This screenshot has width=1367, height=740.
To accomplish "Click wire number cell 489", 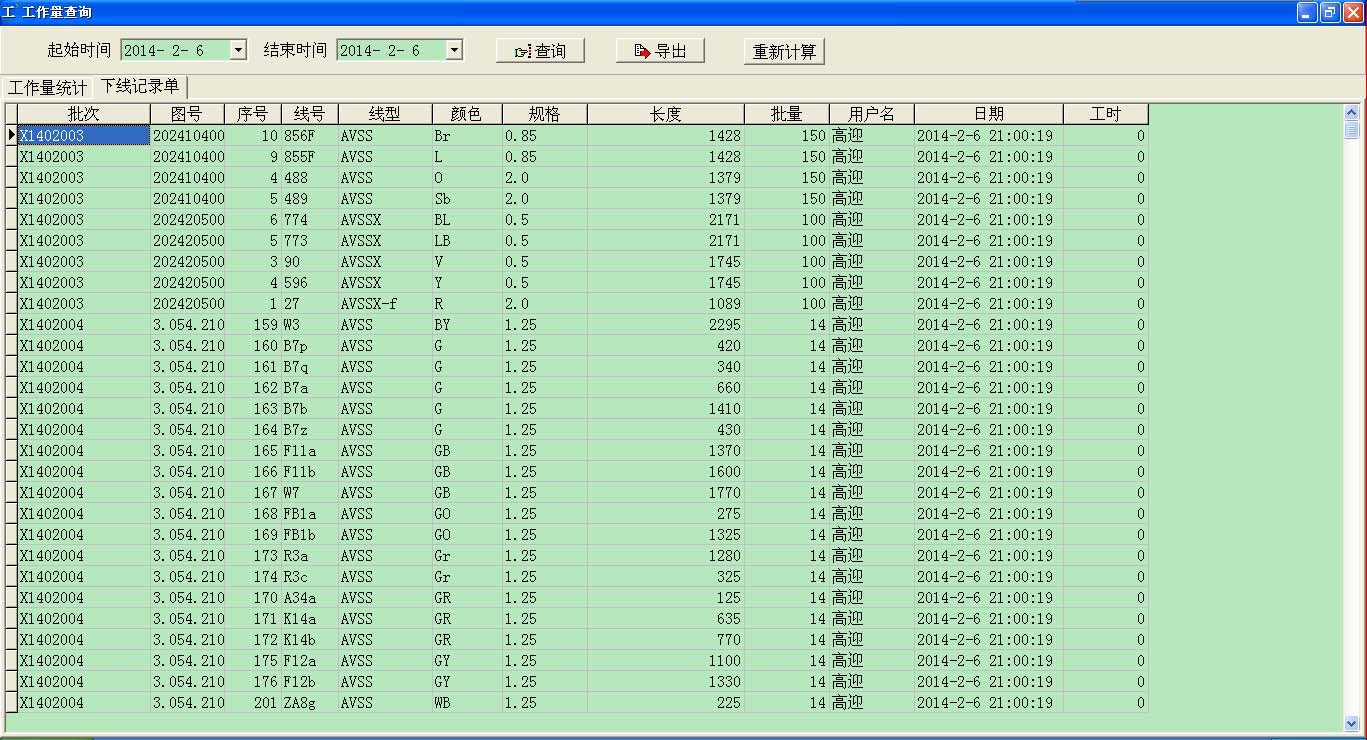I will click(310, 198).
